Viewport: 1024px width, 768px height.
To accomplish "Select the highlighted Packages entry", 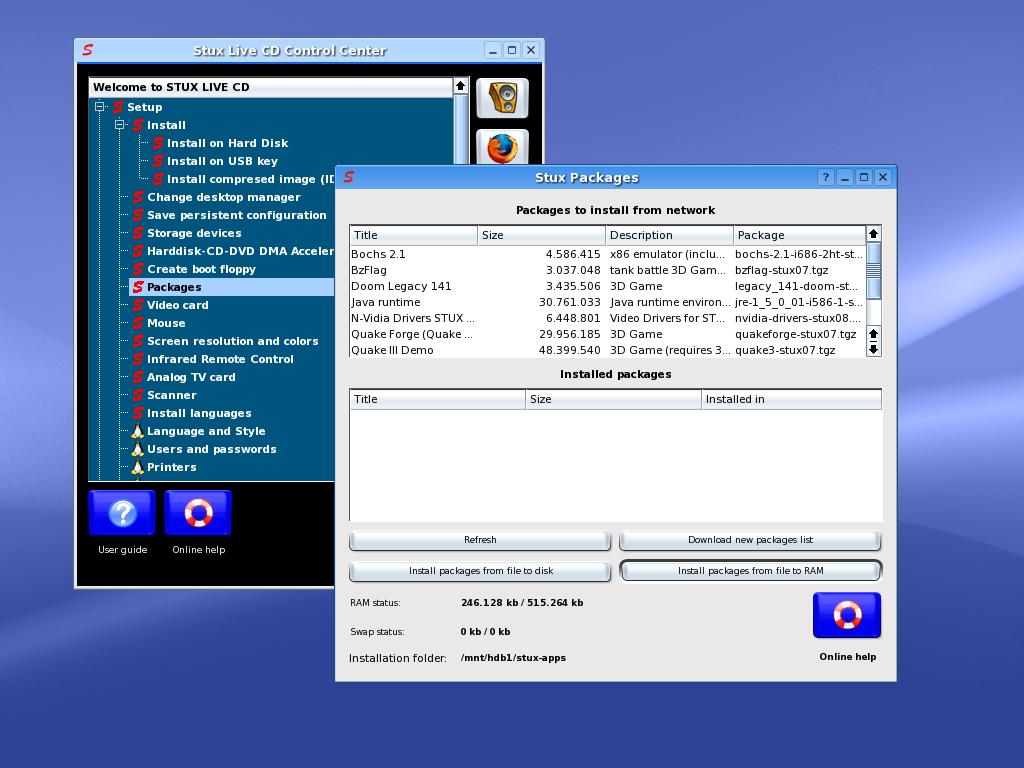I will pyautogui.click(x=232, y=287).
